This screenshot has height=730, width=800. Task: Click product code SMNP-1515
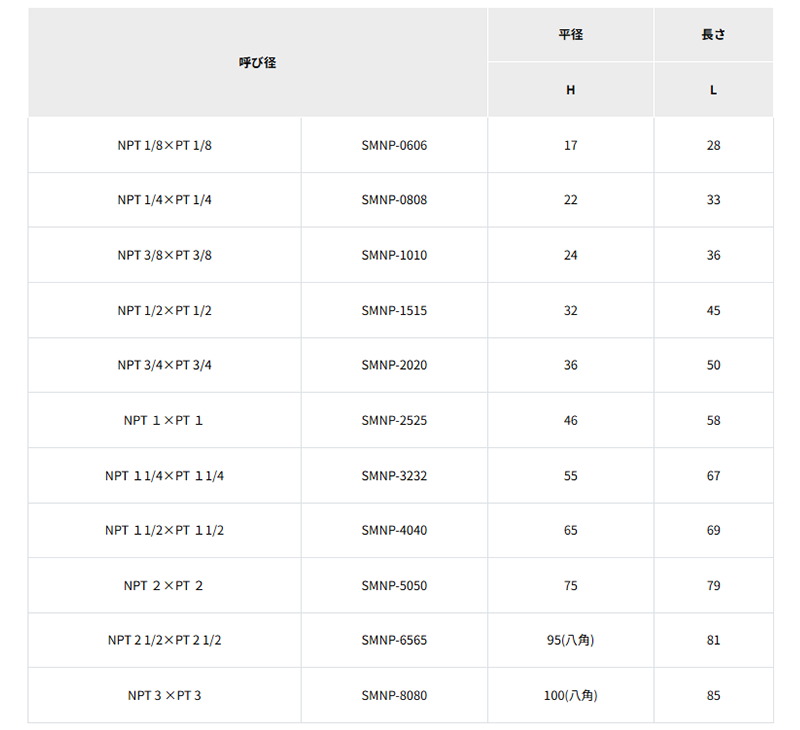(x=394, y=311)
